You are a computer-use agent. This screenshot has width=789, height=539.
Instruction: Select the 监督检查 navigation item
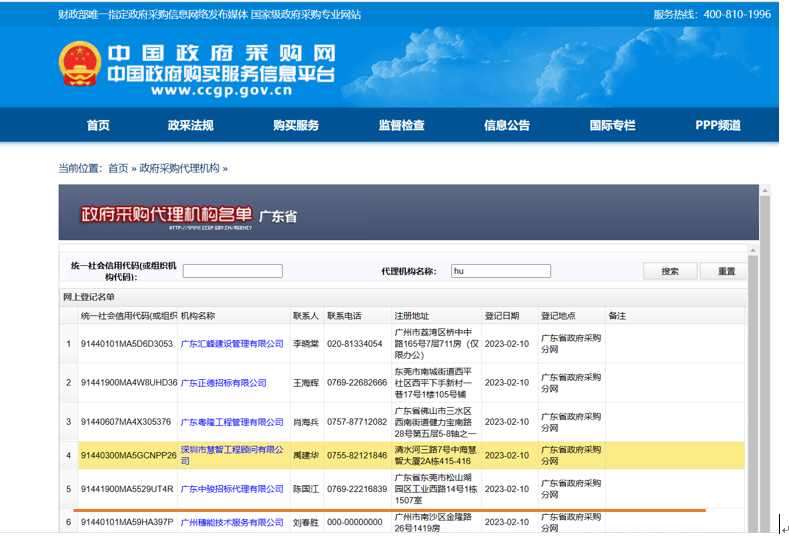pos(402,125)
